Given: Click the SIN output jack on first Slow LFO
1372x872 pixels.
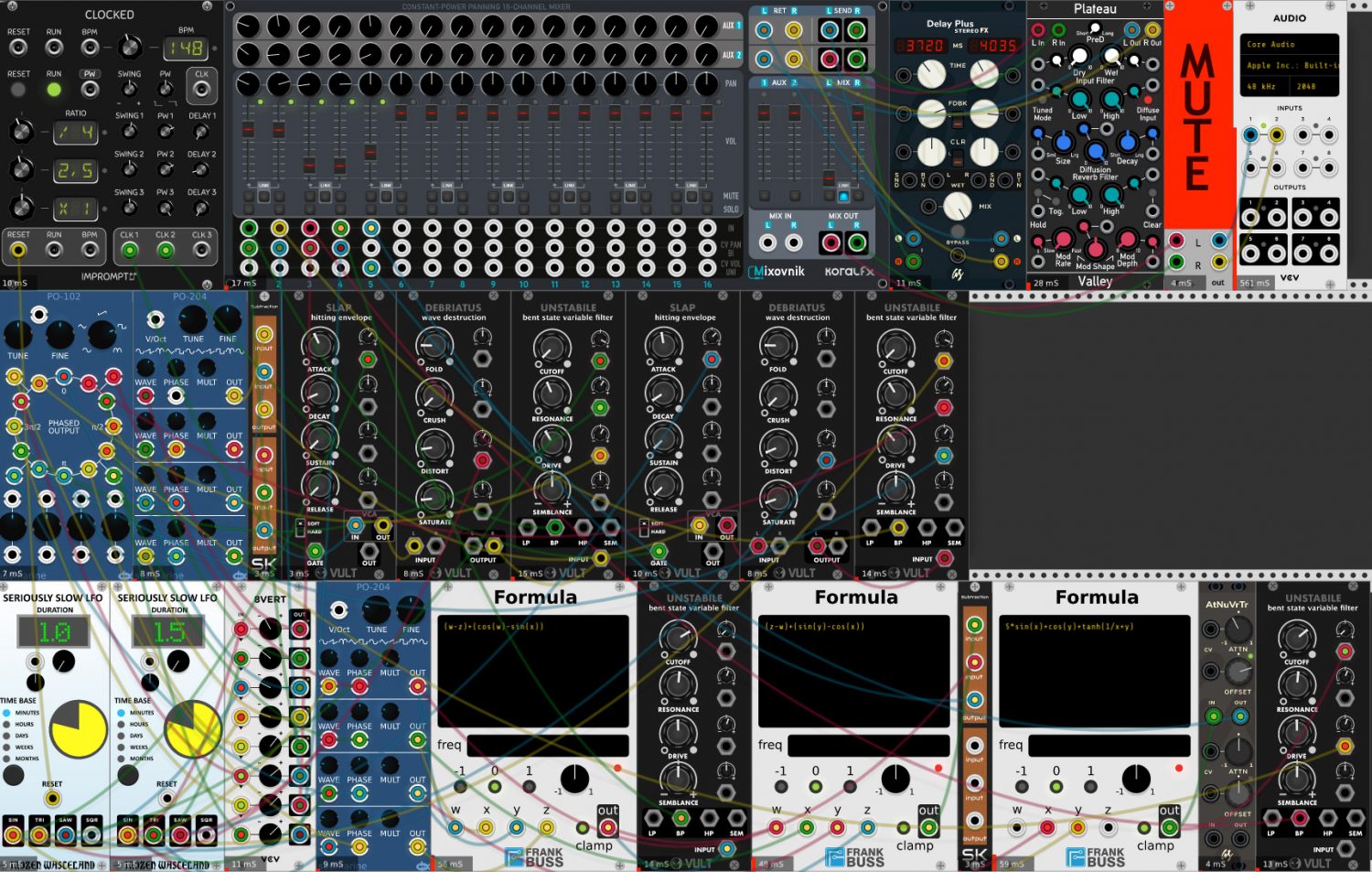Looking at the screenshot, I should tap(13, 834).
